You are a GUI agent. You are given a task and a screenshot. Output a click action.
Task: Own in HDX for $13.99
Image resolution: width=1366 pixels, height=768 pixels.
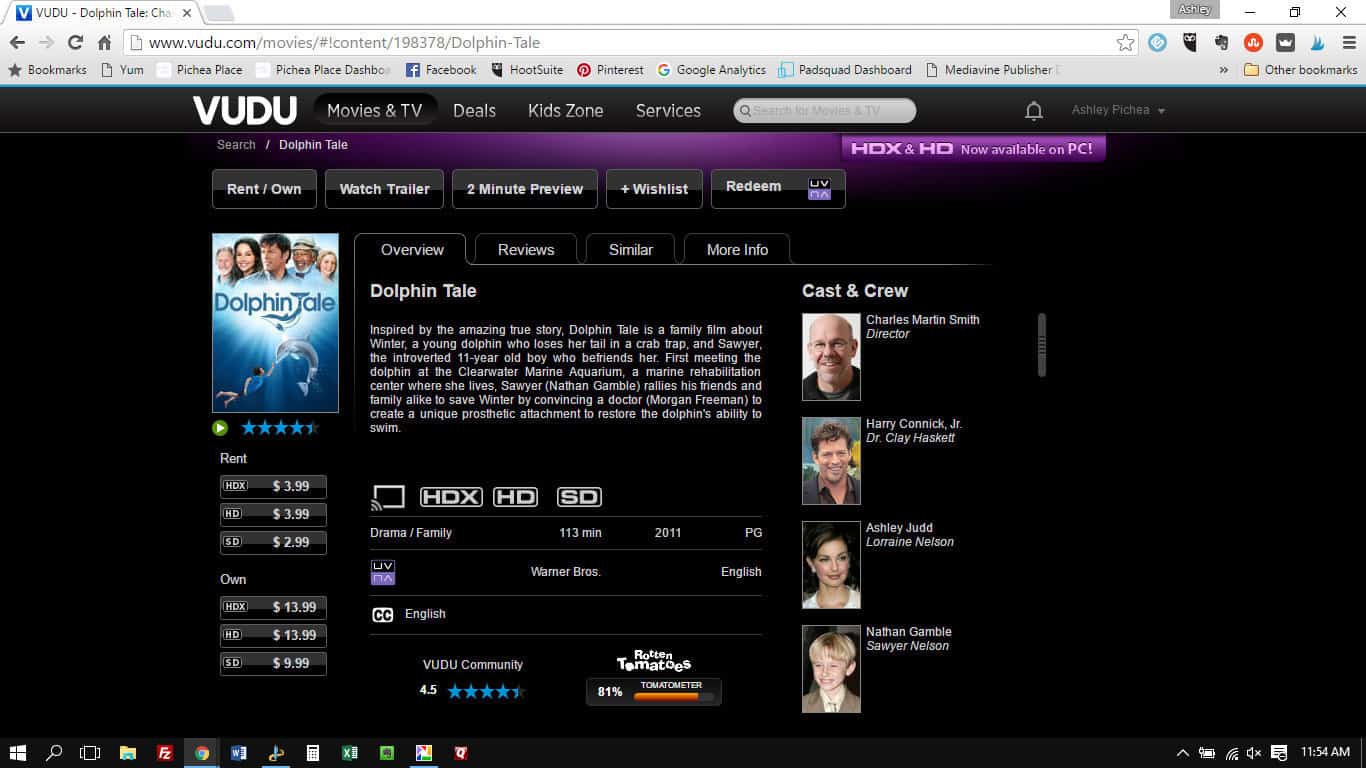coord(273,607)
